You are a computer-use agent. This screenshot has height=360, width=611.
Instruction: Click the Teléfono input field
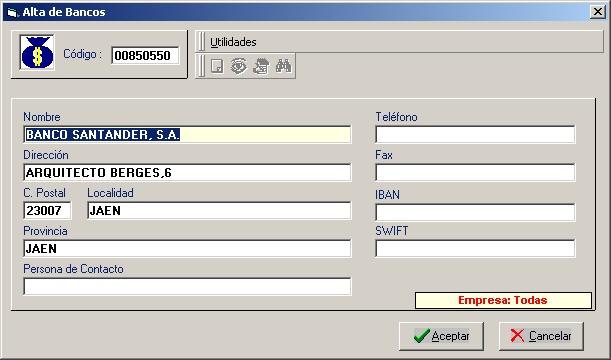pos(475,134)
